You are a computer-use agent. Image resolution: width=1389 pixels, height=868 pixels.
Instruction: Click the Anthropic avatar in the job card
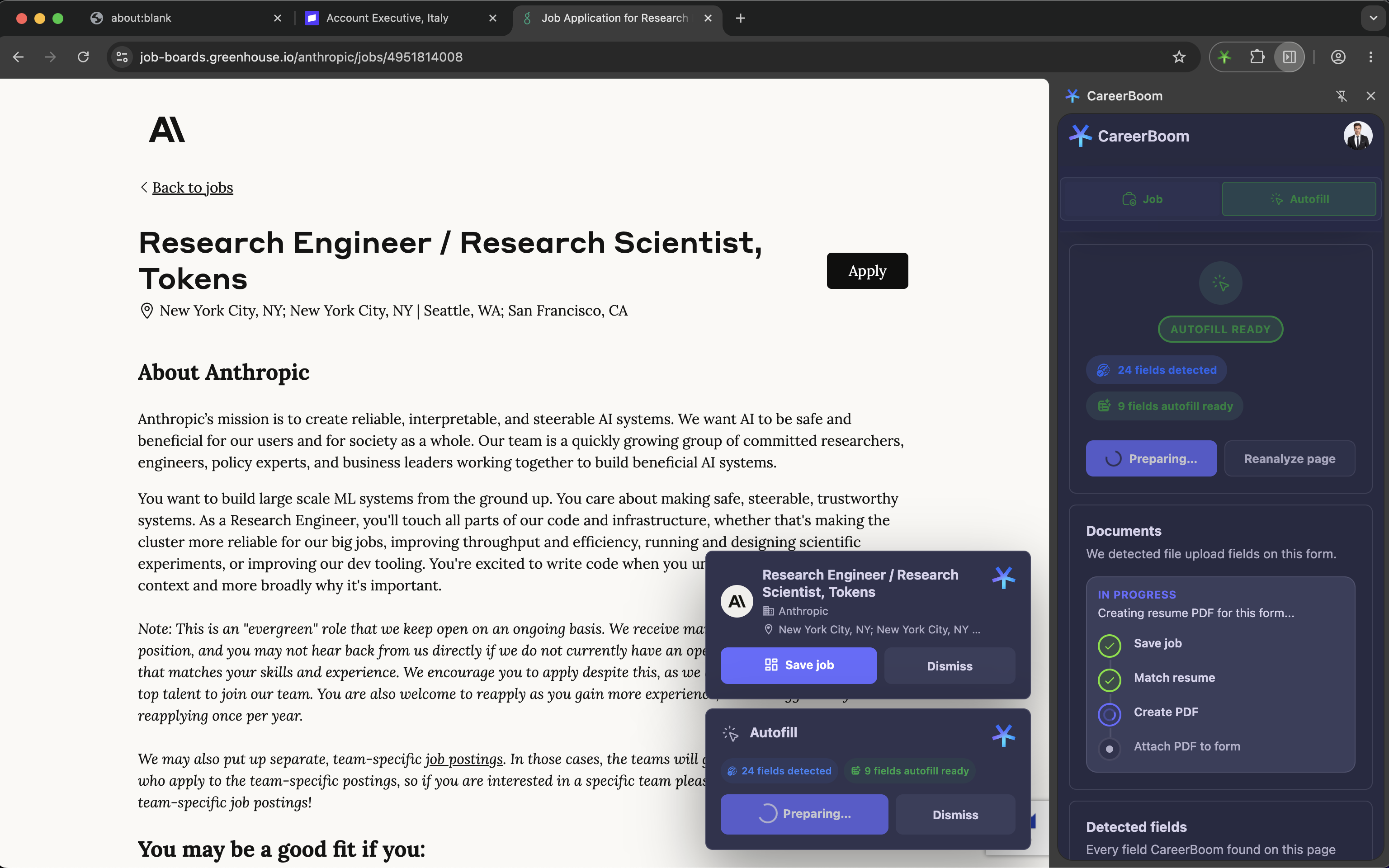point(737,601)
